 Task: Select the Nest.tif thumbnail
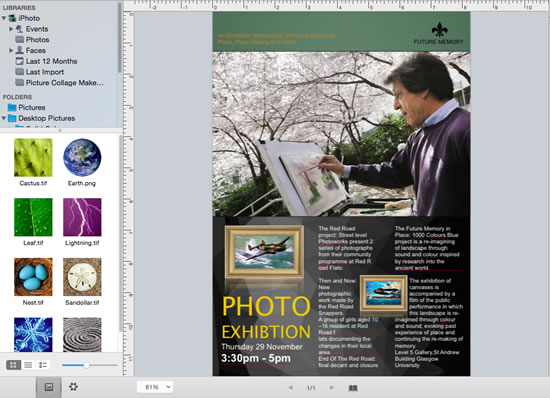click(33, 277)
